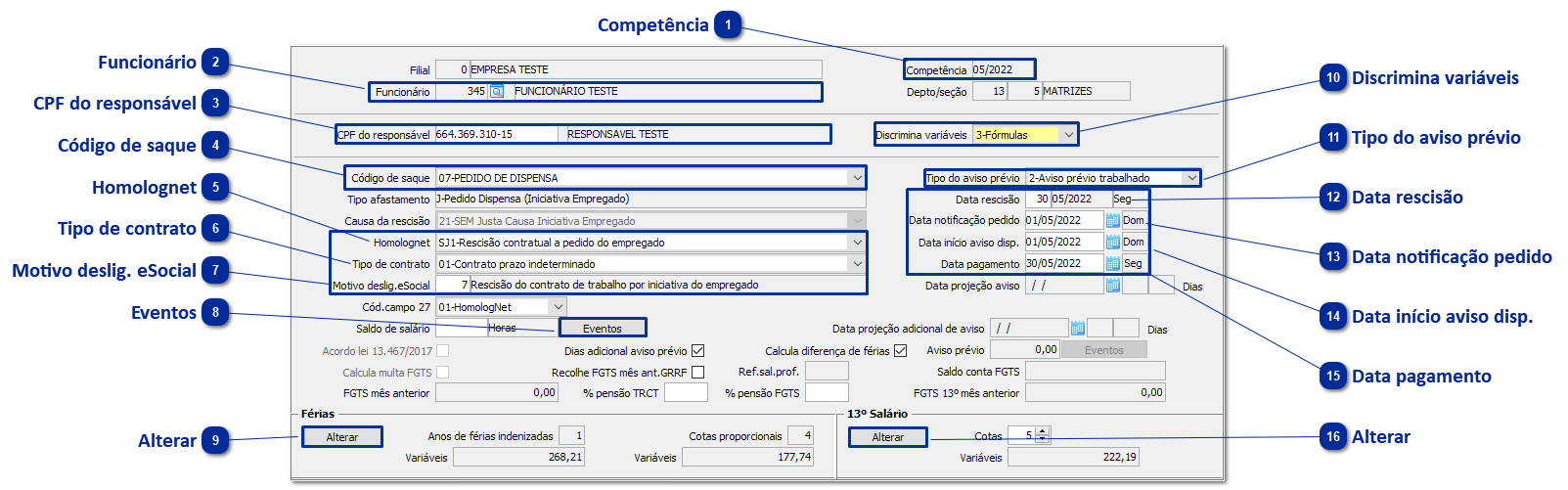Screen dimensions: 1568x490
Task: Click the CPF do responsável field
Action: [496, 134]
